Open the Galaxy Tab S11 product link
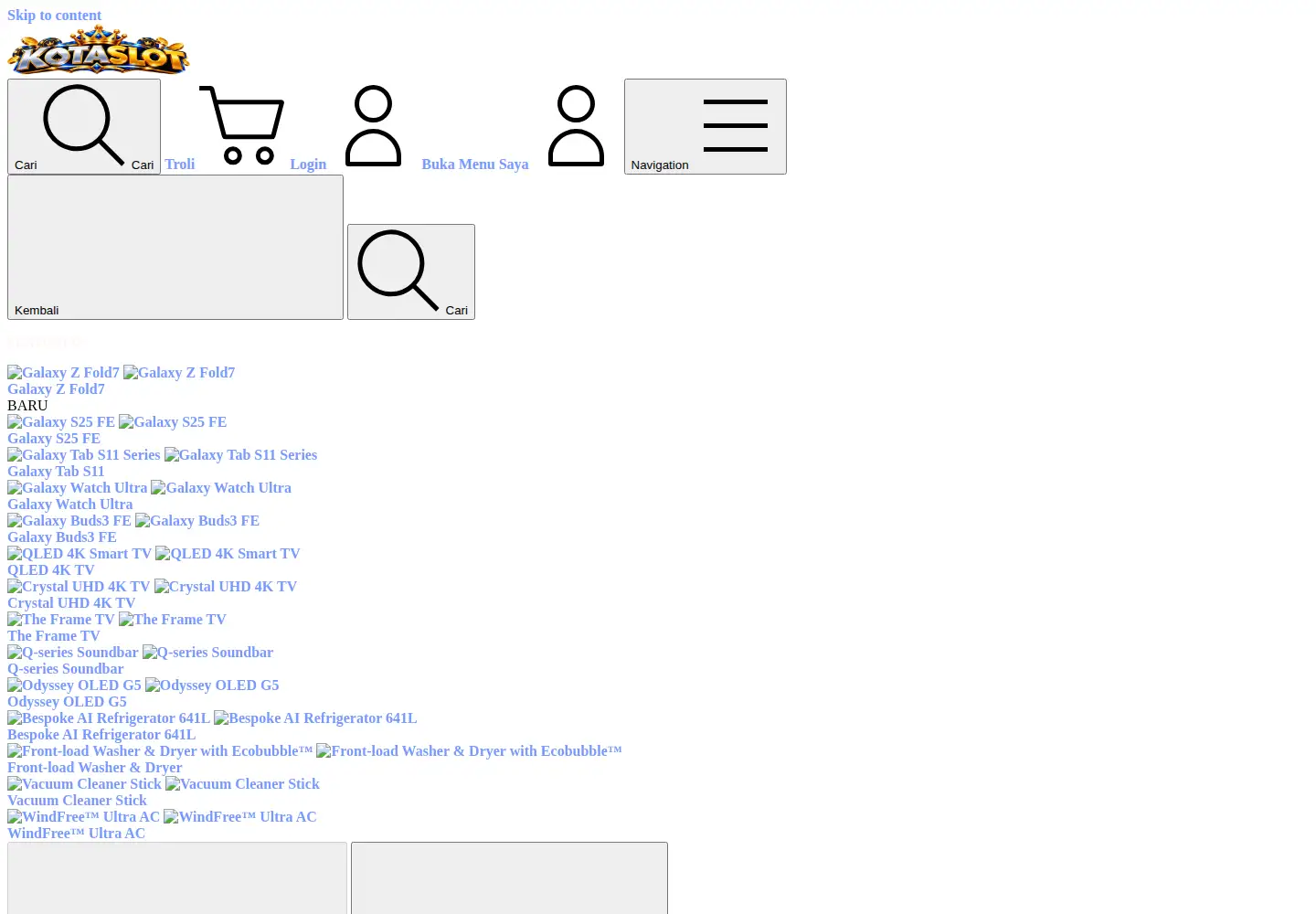The width and height of the screenshot is (1316, 914). coord(56,472)
